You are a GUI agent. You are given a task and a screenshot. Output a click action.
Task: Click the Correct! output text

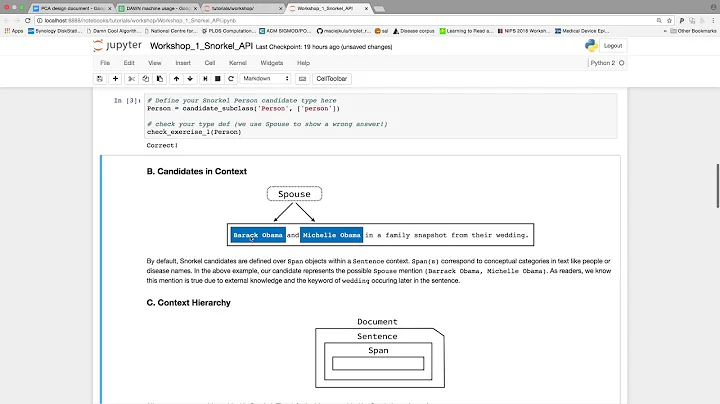(162, 146)
